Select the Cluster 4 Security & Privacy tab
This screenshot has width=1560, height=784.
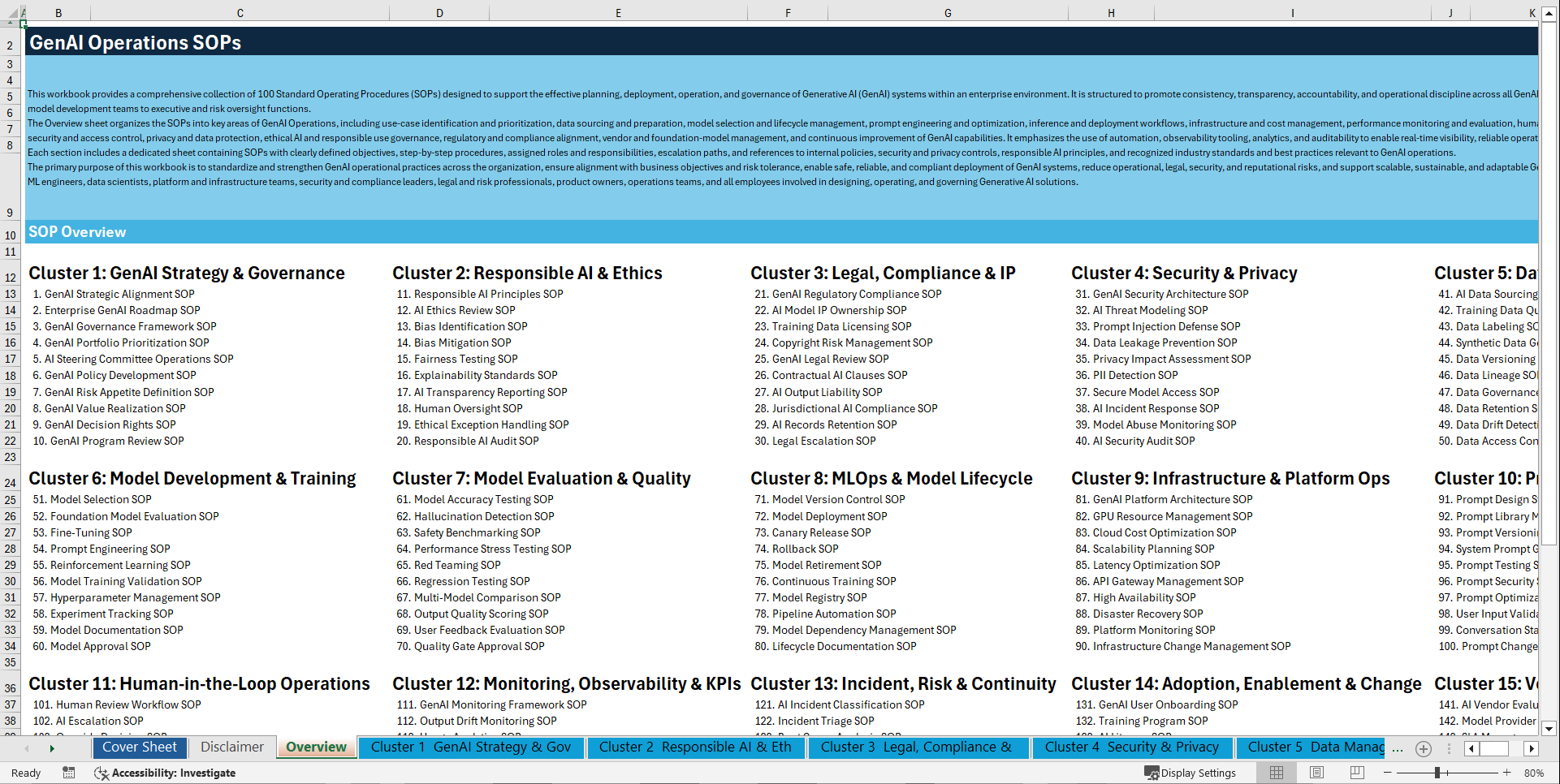point(1131,747)
